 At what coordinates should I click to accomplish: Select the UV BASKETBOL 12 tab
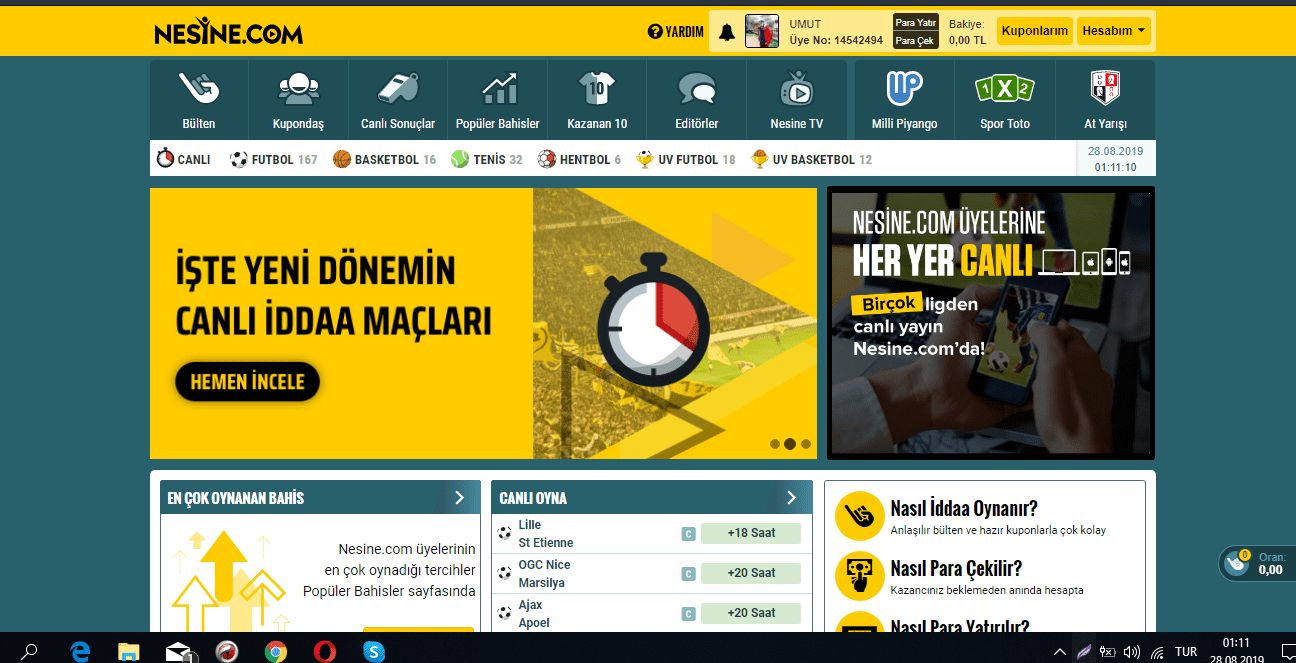pyautogui.click(x=812, y=159)
